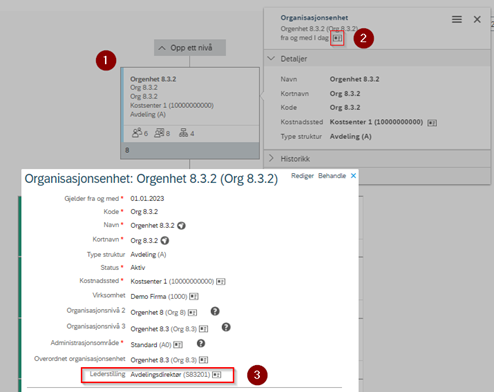
Task: Select the popup title 'Organisasjonsenhet: Orgenhet 8.3.2'
Action: point(151,179)
